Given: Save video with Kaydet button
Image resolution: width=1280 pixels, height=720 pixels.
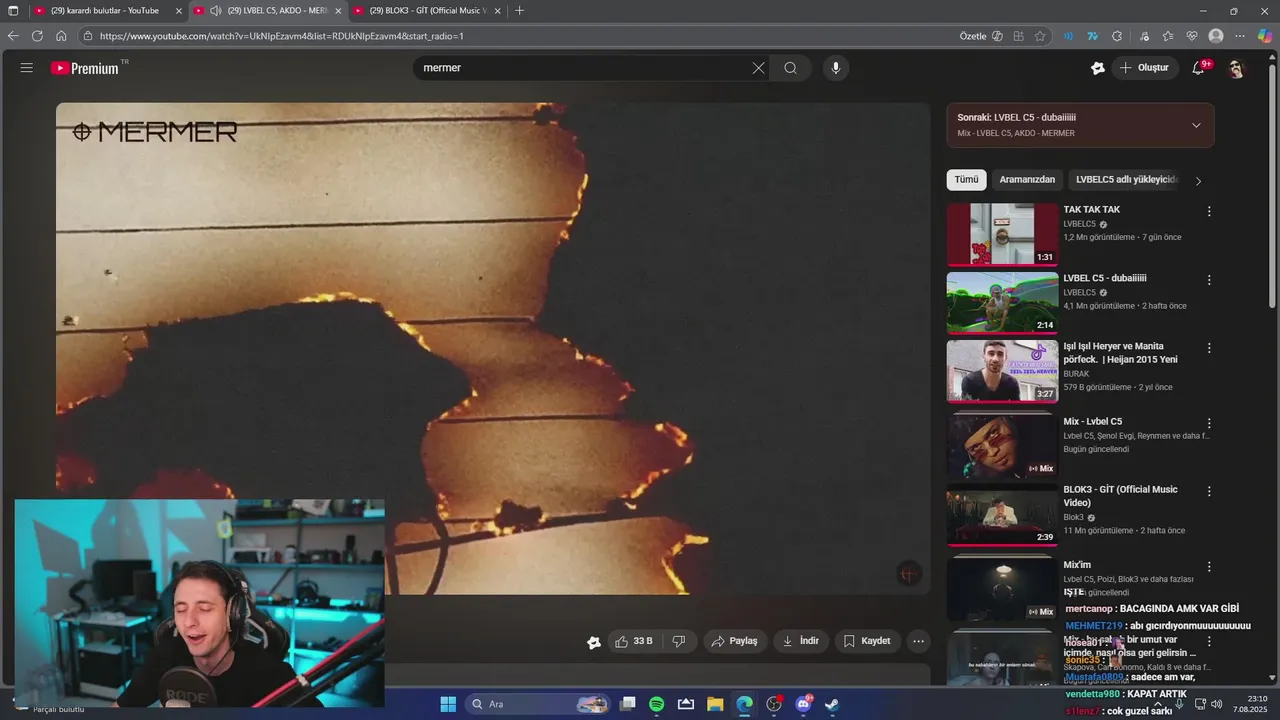Looking at the screenshot, I should [x=866, y=641].
